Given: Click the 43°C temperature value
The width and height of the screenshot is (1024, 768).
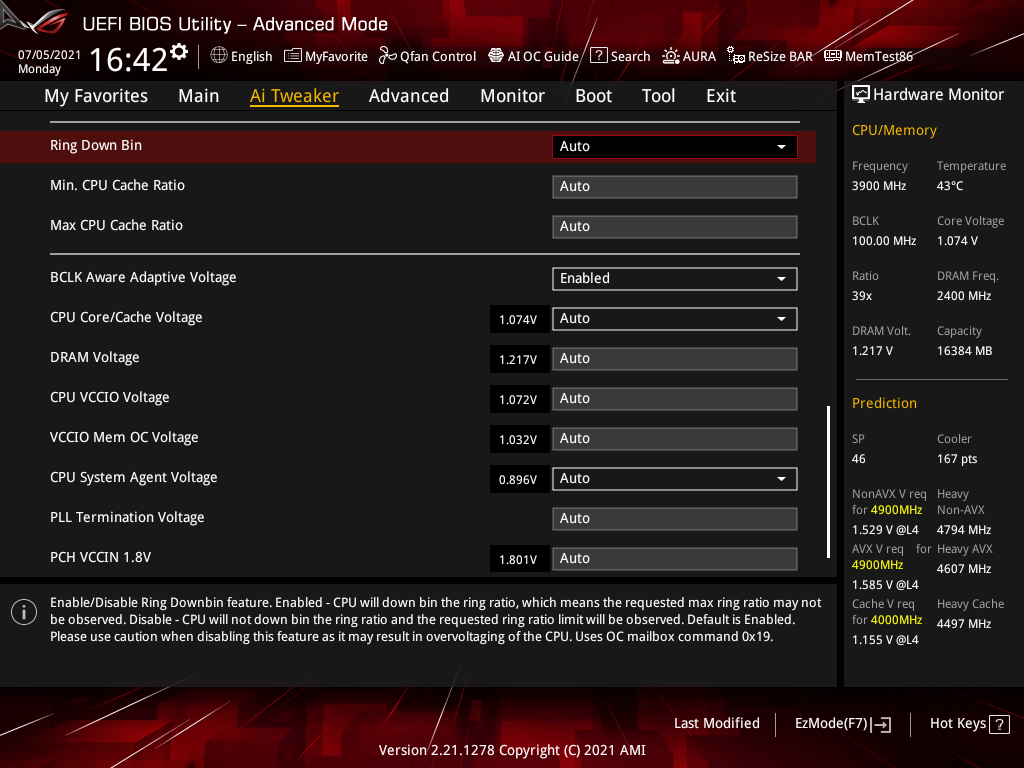Looking at the screenshot, I should 950,186.
